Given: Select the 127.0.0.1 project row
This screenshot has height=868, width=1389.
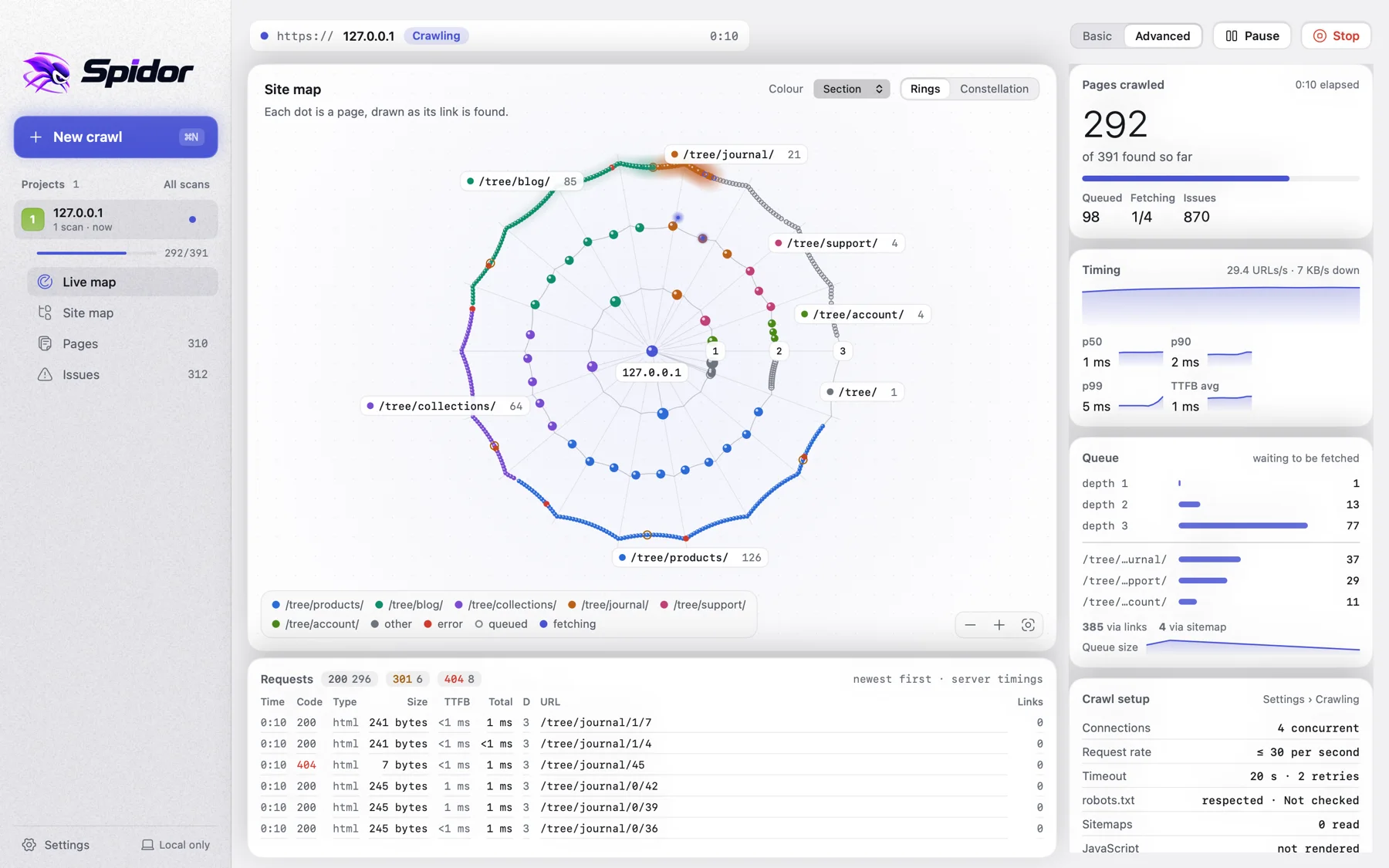Looking at the screenshot, I should point(116,219).
